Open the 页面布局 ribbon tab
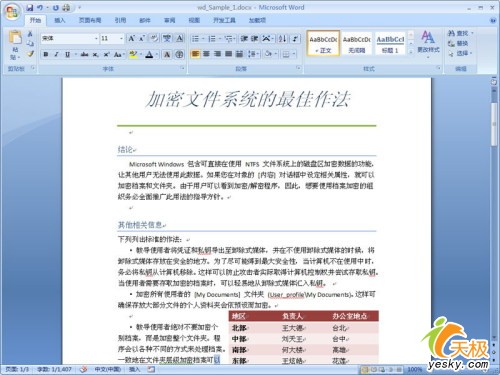The width and height of the screenshot is (500, 375). (x=90, y=20)
